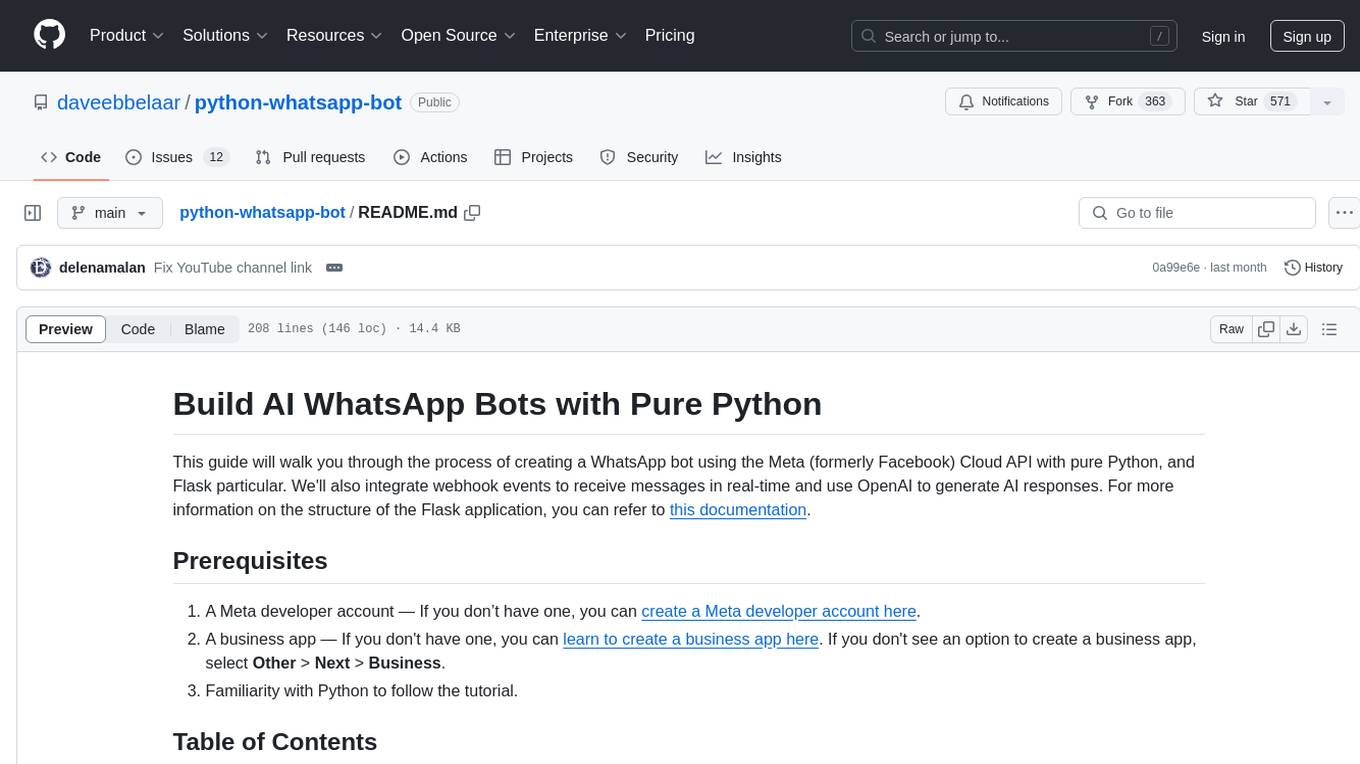Copy the raw file contents

click(1266, 329)
